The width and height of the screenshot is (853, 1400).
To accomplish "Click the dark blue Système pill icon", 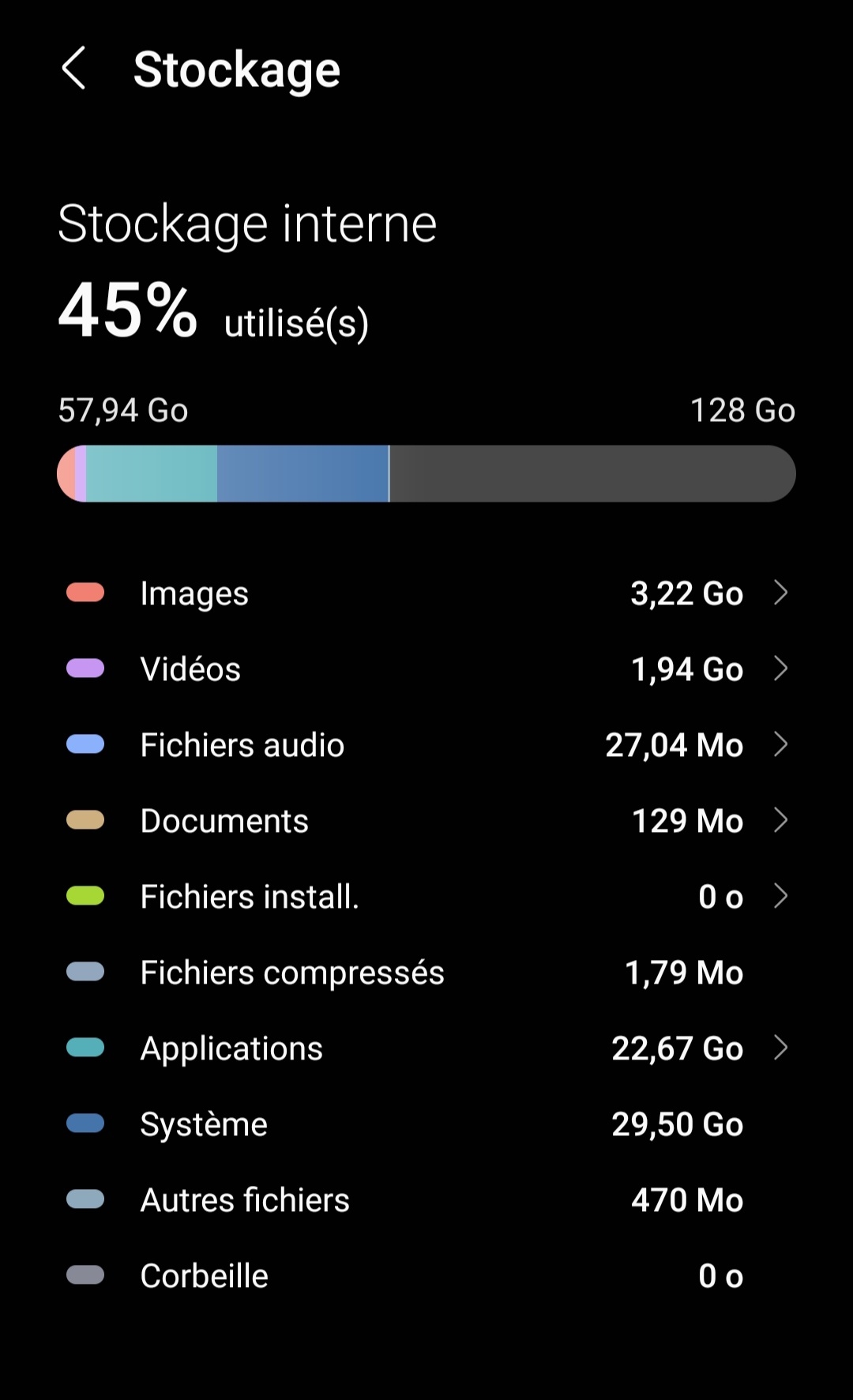I will click(85, 1123).
